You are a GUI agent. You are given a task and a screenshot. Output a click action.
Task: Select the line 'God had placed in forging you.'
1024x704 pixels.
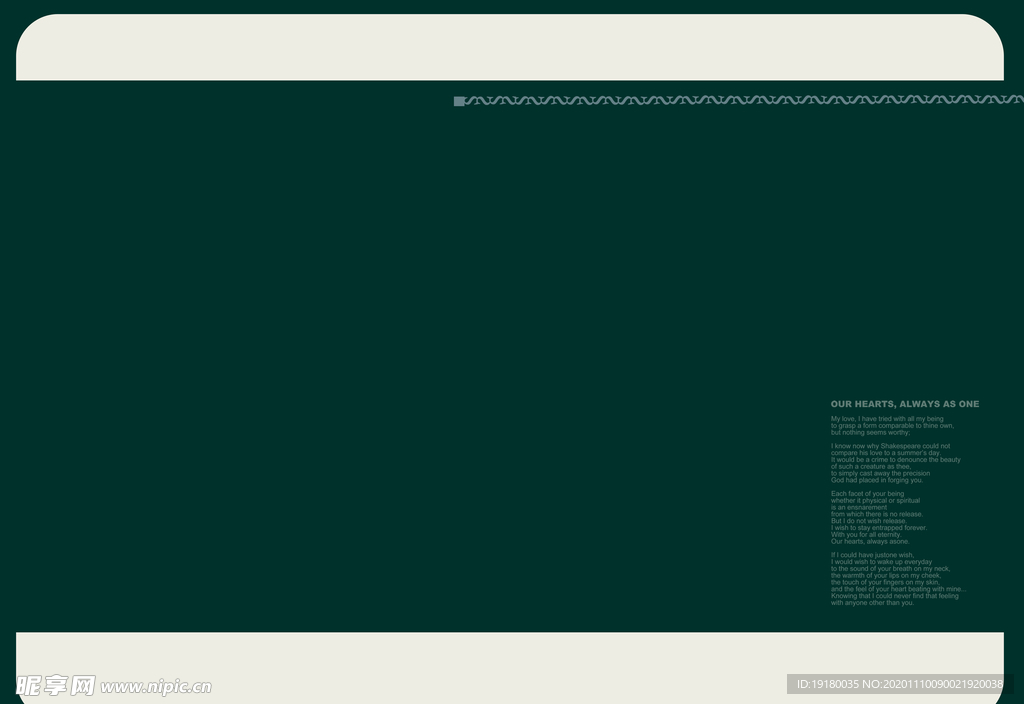pyautogui.click(x=876, y=480)
